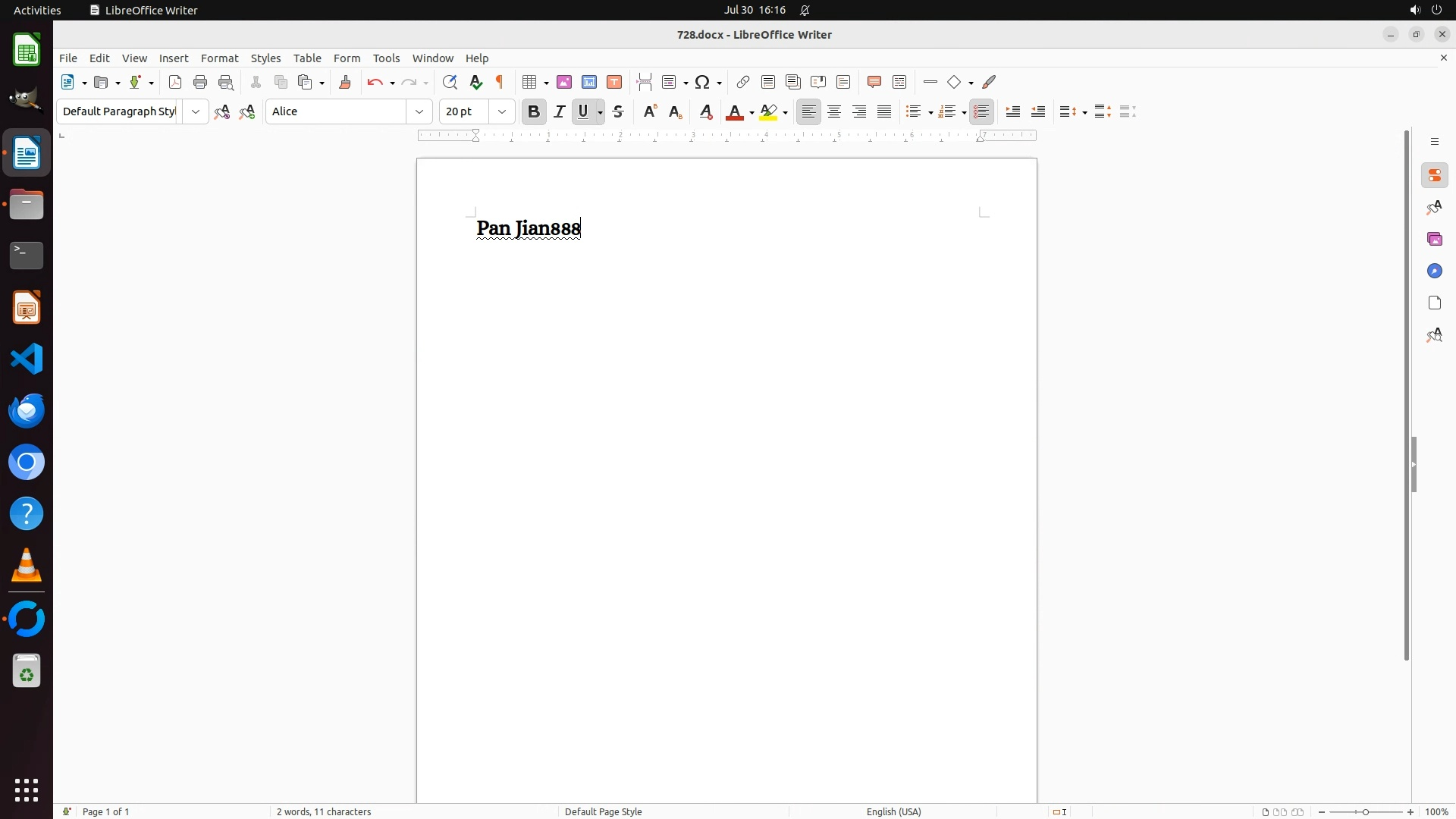Open the Tools menu

tap(386, 58)
